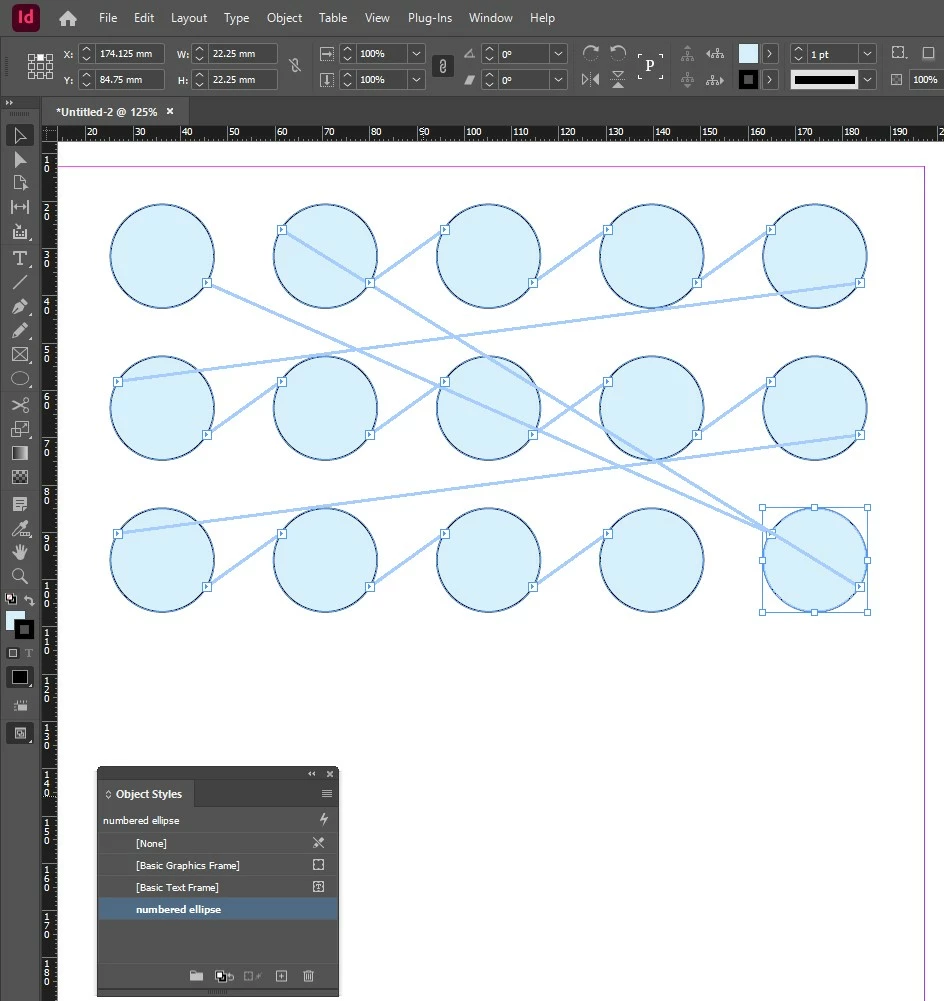Image resolution: width=944 pixels, height=1001 pixels.
Task: Click Select Container icon in control bar
Action: (687, 54)
